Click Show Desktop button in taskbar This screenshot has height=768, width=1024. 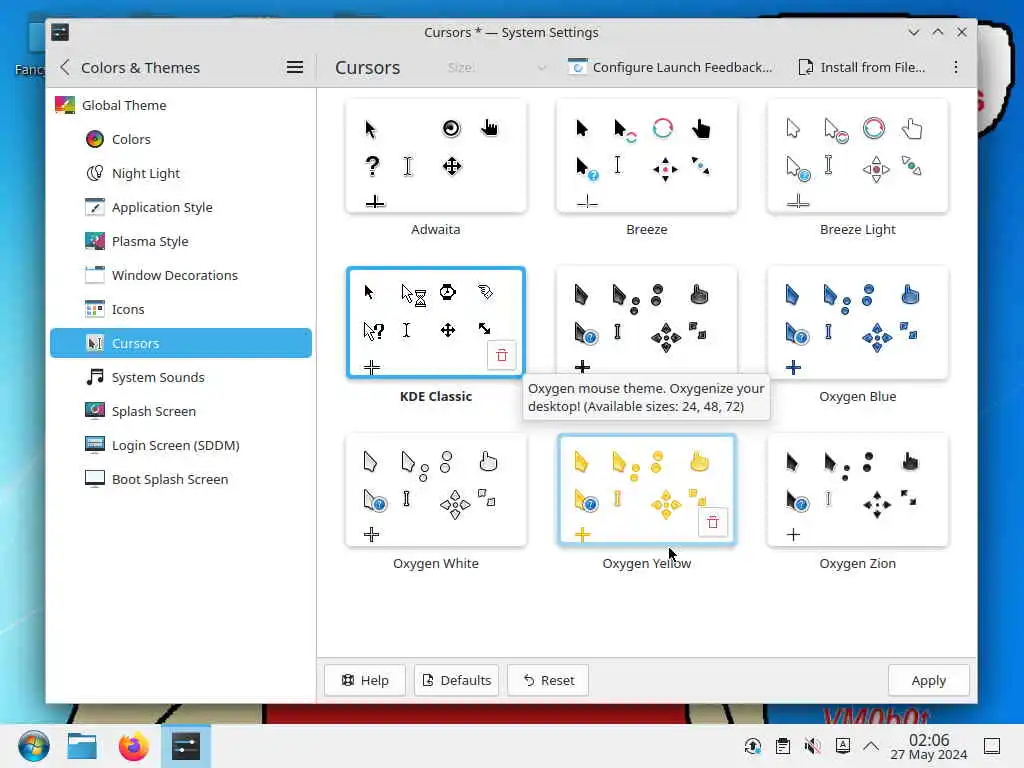click(x=992, y=746)
